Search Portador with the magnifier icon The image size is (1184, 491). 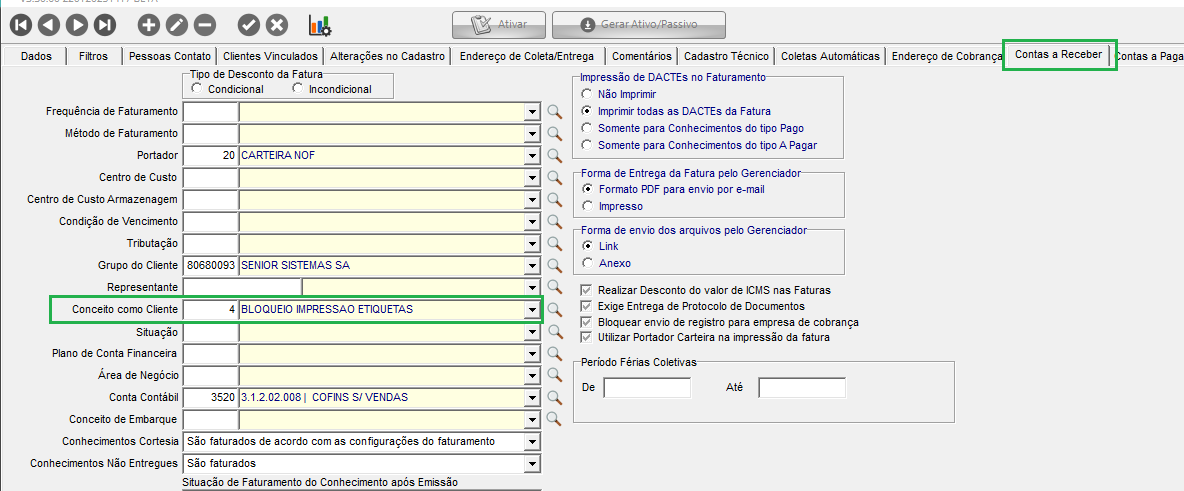click(555, 155)
